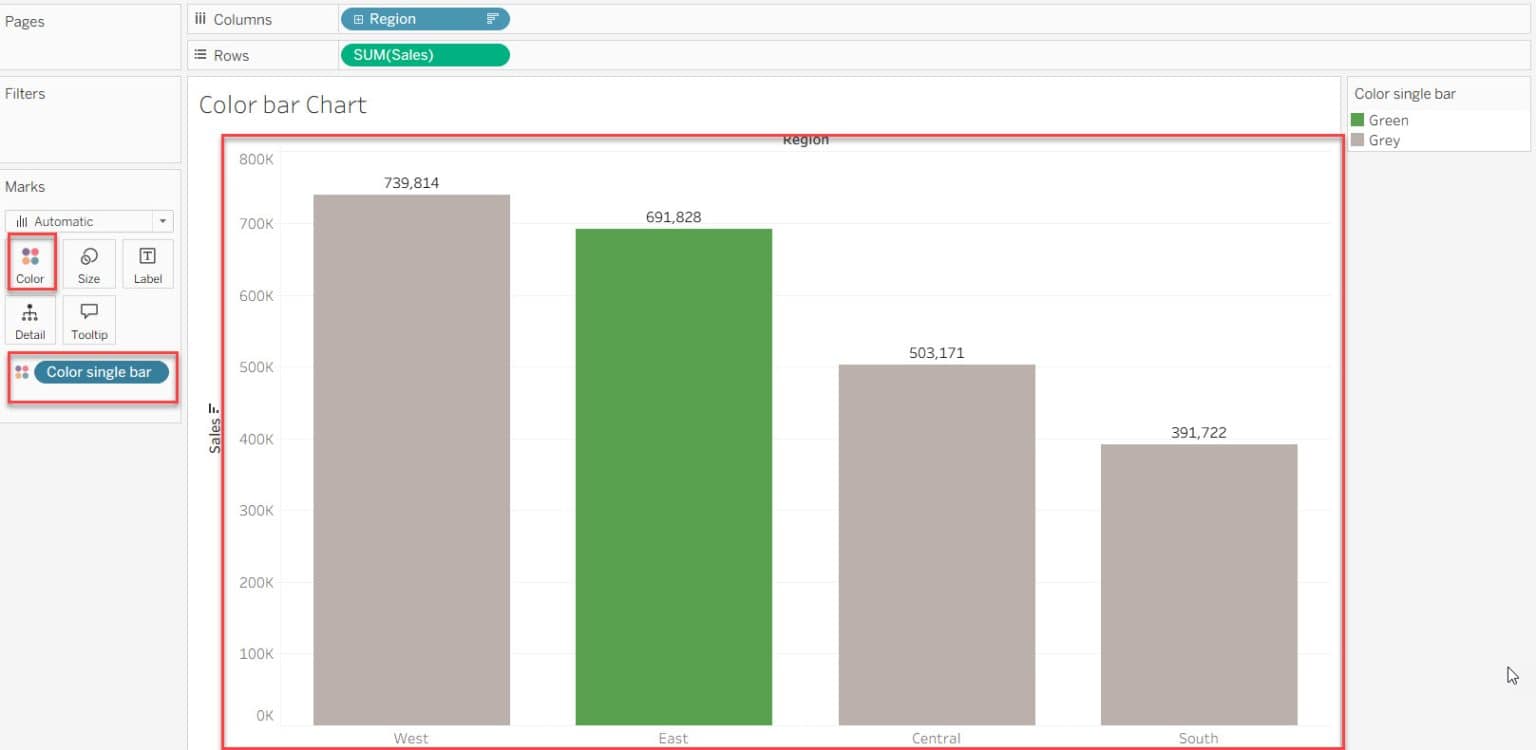Click the Sales axis title
The height and width of the screenshot is (750, 1536).
214,437
